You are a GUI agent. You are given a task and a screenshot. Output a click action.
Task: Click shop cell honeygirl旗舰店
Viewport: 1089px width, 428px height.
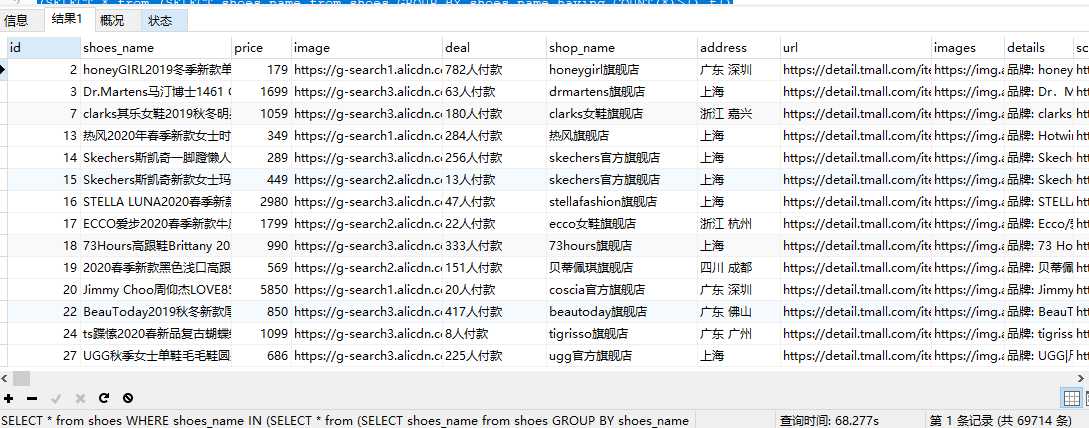click(622, 69)
